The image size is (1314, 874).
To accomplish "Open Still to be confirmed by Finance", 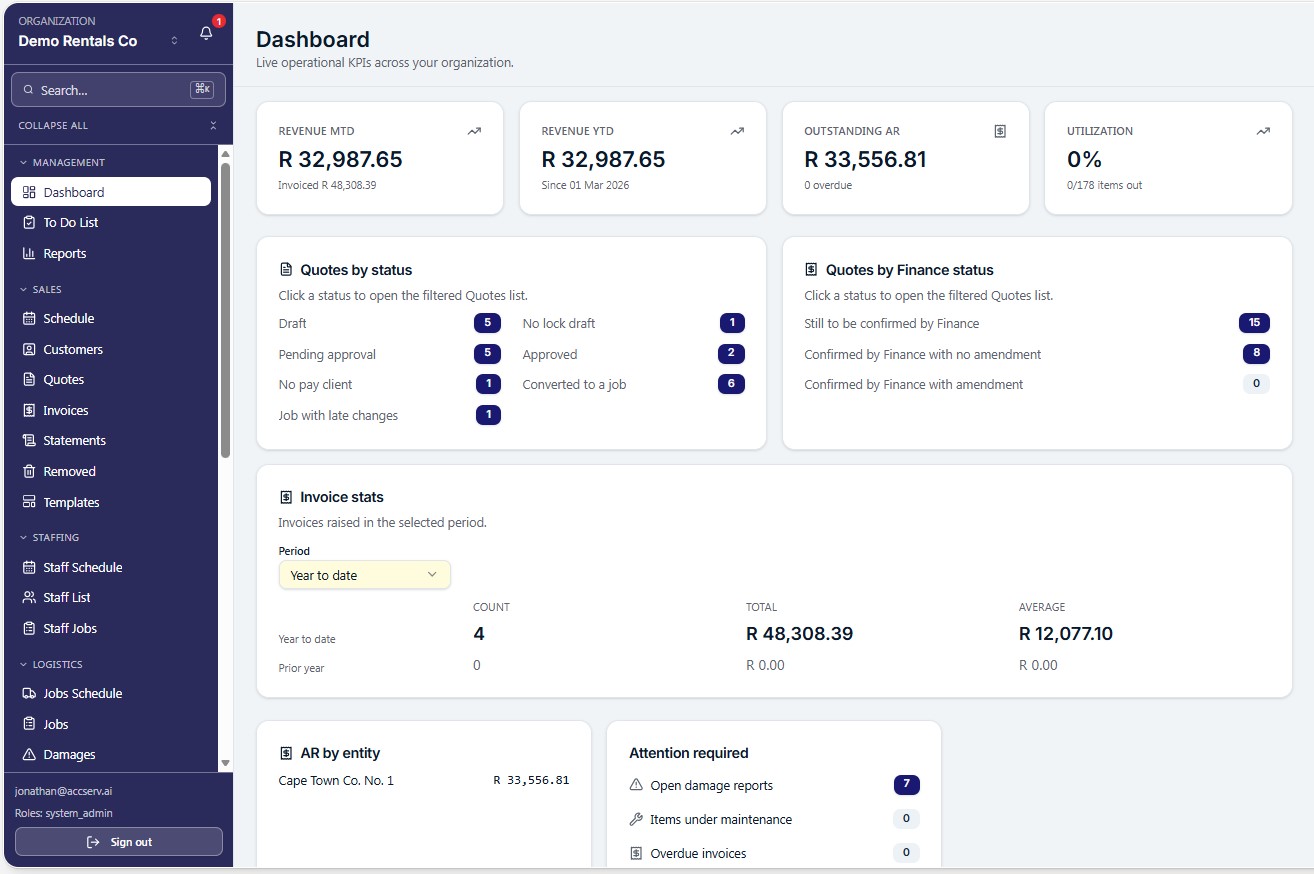I will (x=1037, y=323).
